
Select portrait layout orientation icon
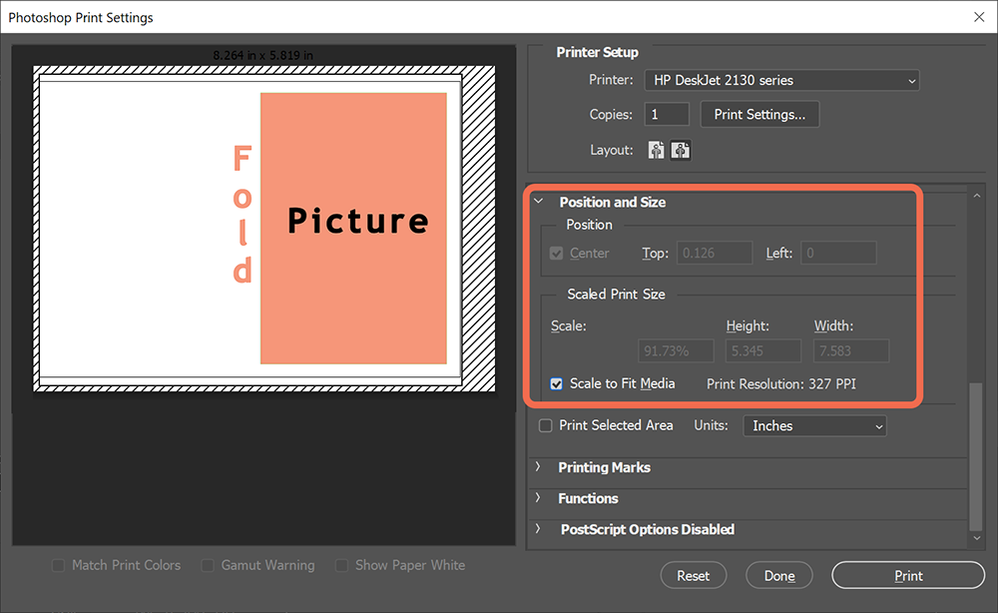[x=656, y=150]
